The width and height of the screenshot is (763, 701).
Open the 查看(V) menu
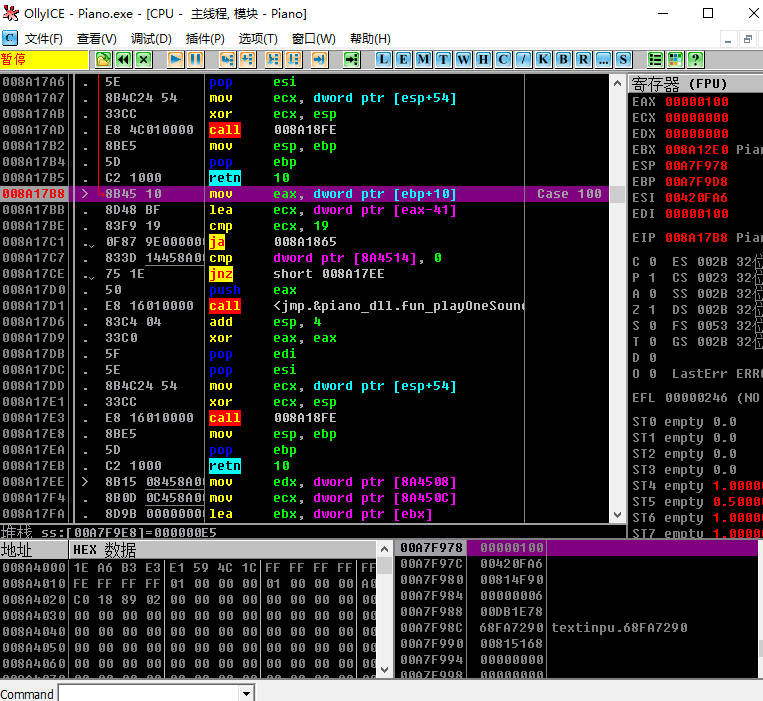(x=97, y=38)
